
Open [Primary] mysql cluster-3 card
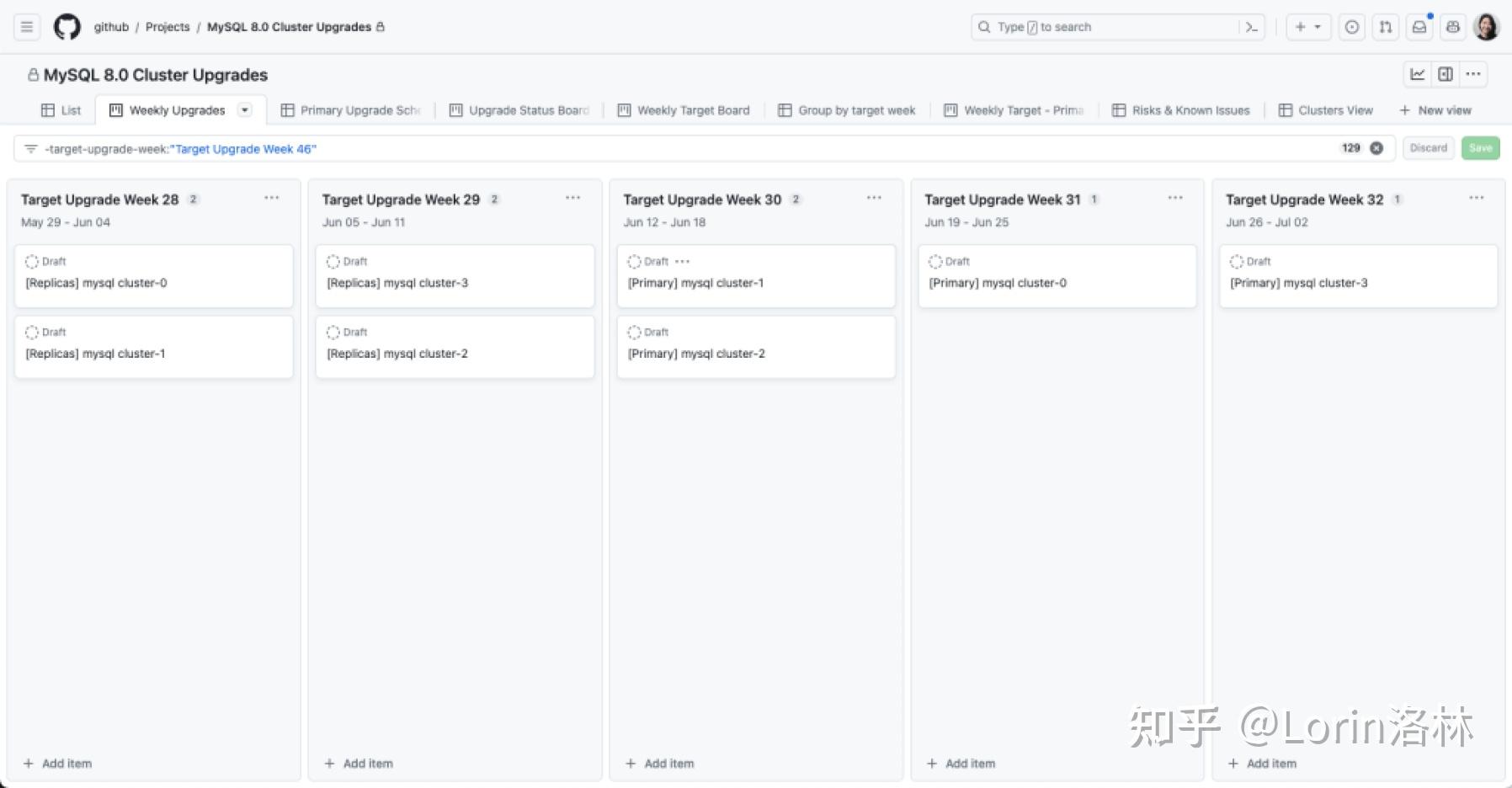1359,276
